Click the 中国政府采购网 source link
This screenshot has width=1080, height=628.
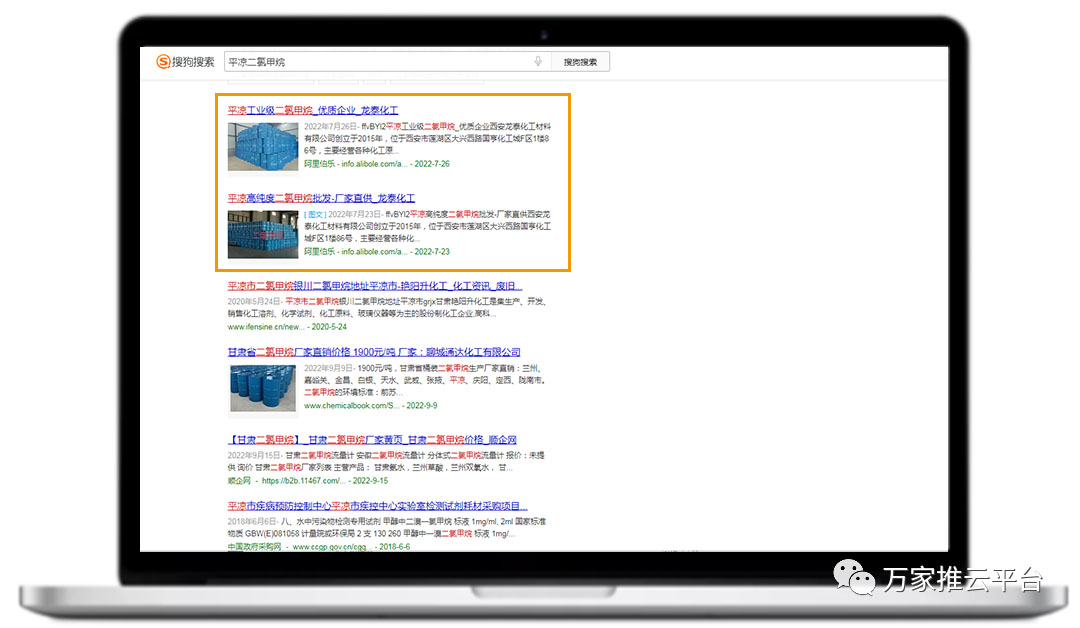[x=257, y=547]
